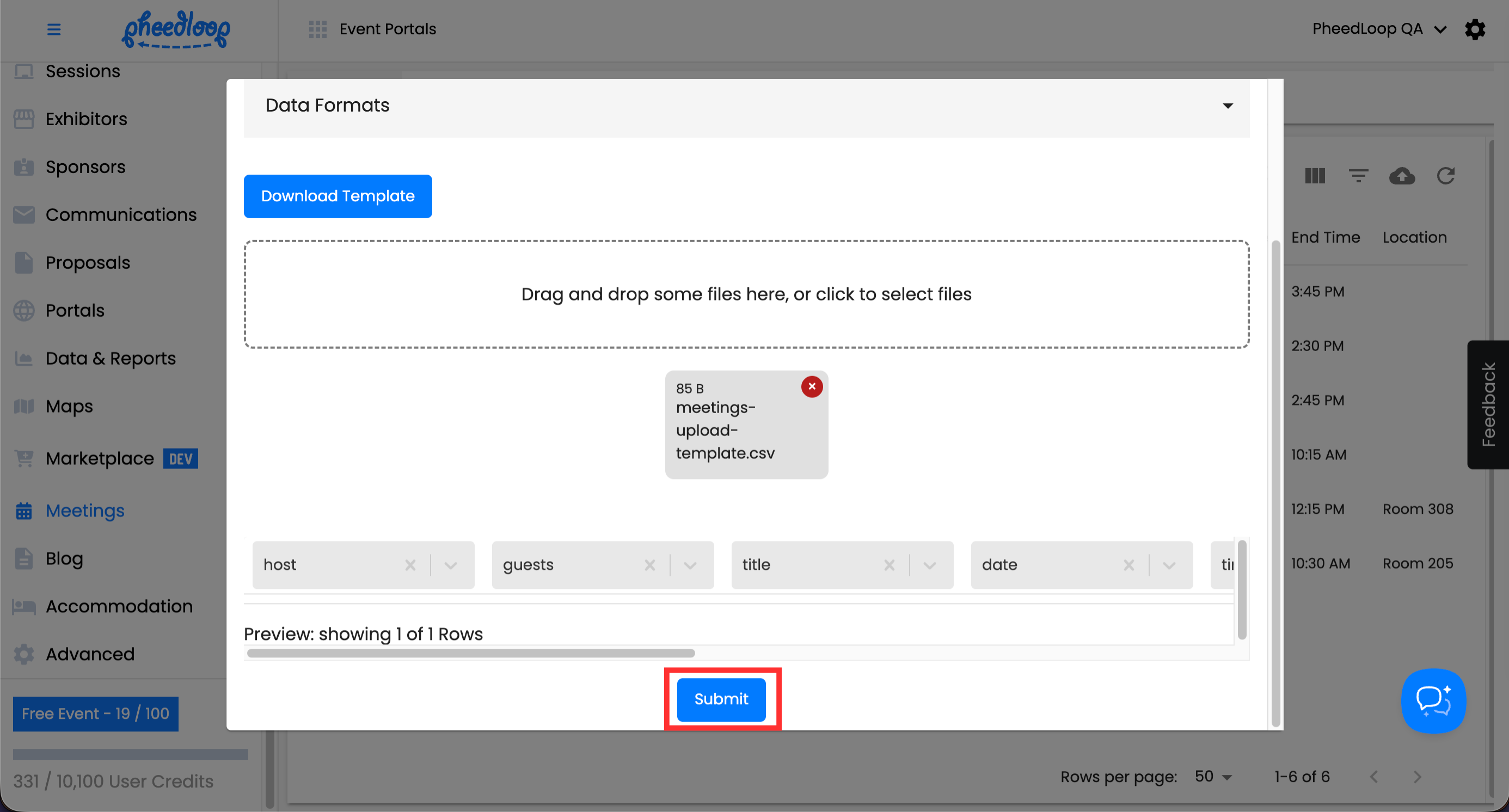Viewport: 1509px width, 812px height.
Task: Click the hamburger menu icon
Action: tap(54, 29)
